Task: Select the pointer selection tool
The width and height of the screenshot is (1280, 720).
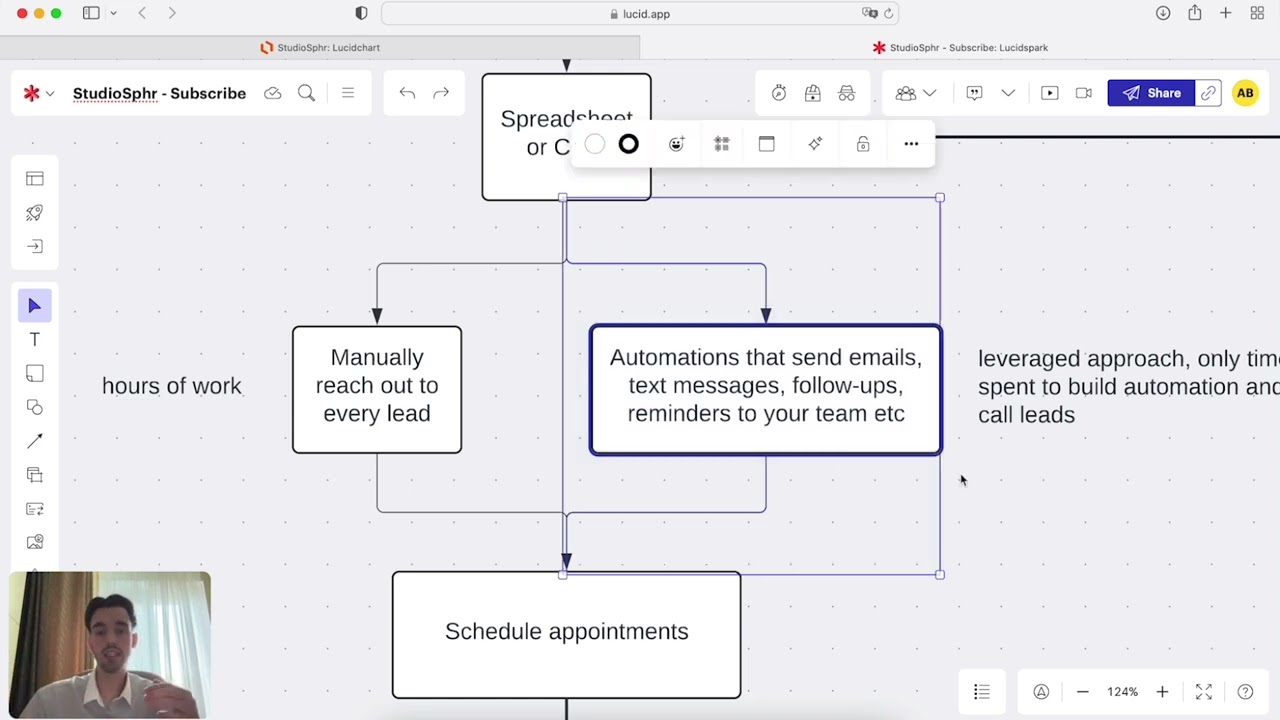Action: click(35, 306)
